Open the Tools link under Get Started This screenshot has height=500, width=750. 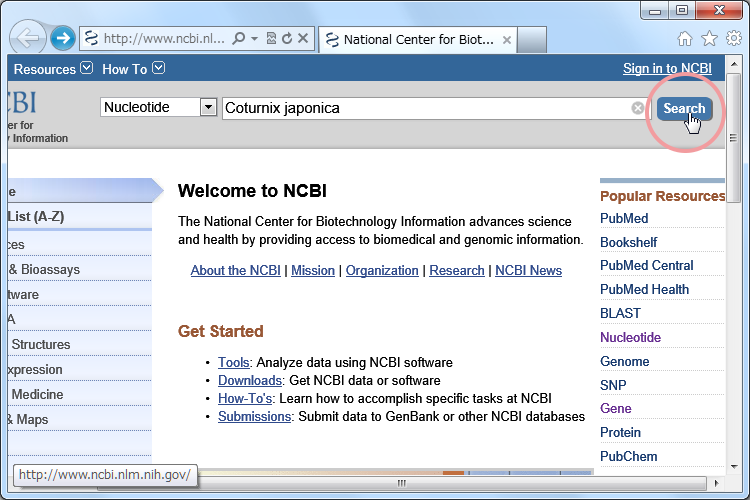(233, 362)
